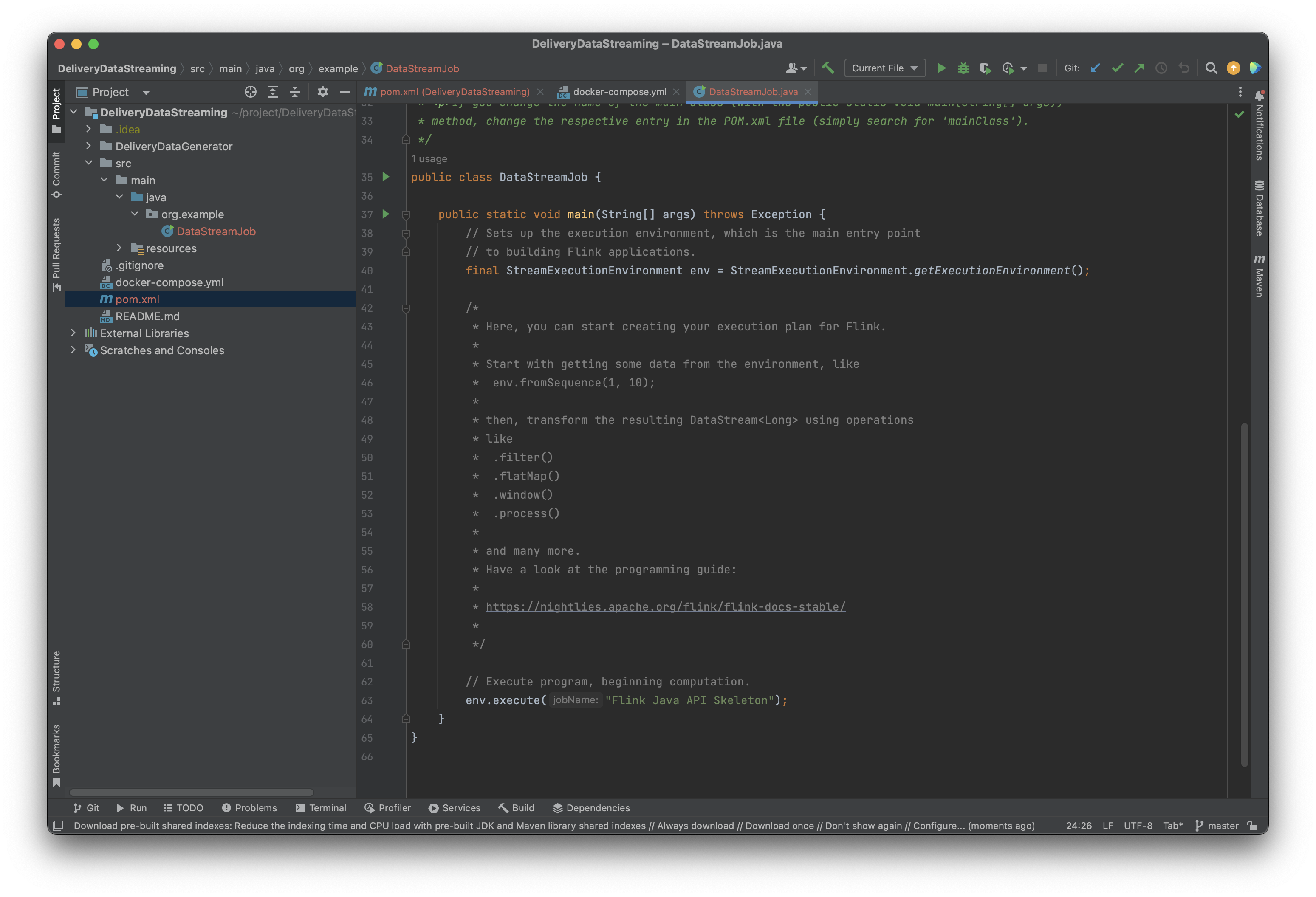
Task: Expand External Libraries node
Action: (73, 333)
